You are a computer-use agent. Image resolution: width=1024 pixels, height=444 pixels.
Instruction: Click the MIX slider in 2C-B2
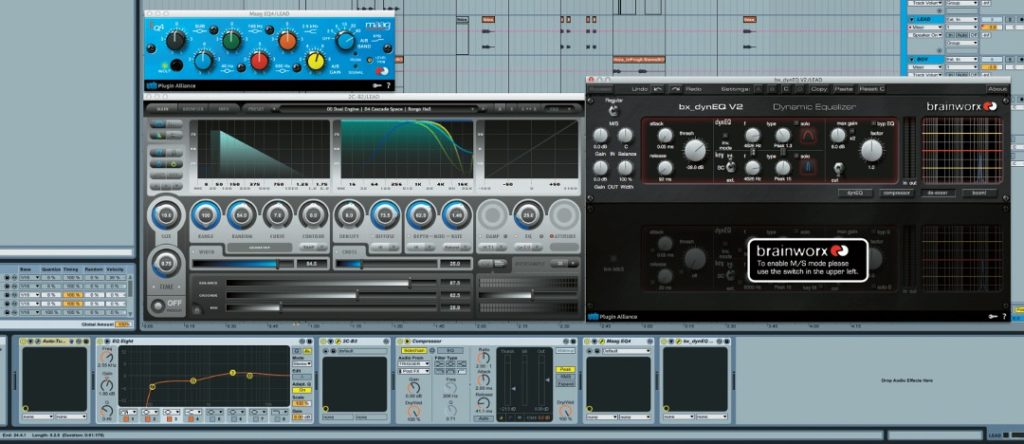click(x=331, y=306)
